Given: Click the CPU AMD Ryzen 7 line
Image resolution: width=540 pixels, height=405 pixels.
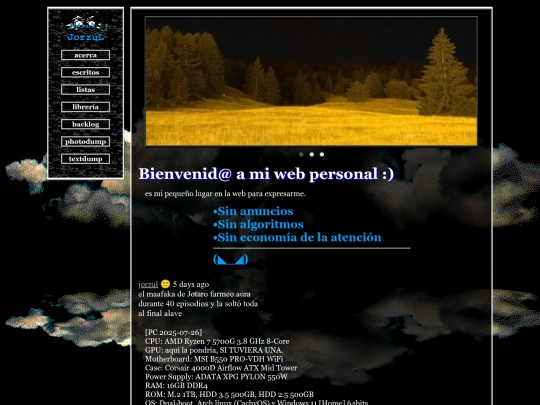Looking at the screenshot, I should click(217, 341).
